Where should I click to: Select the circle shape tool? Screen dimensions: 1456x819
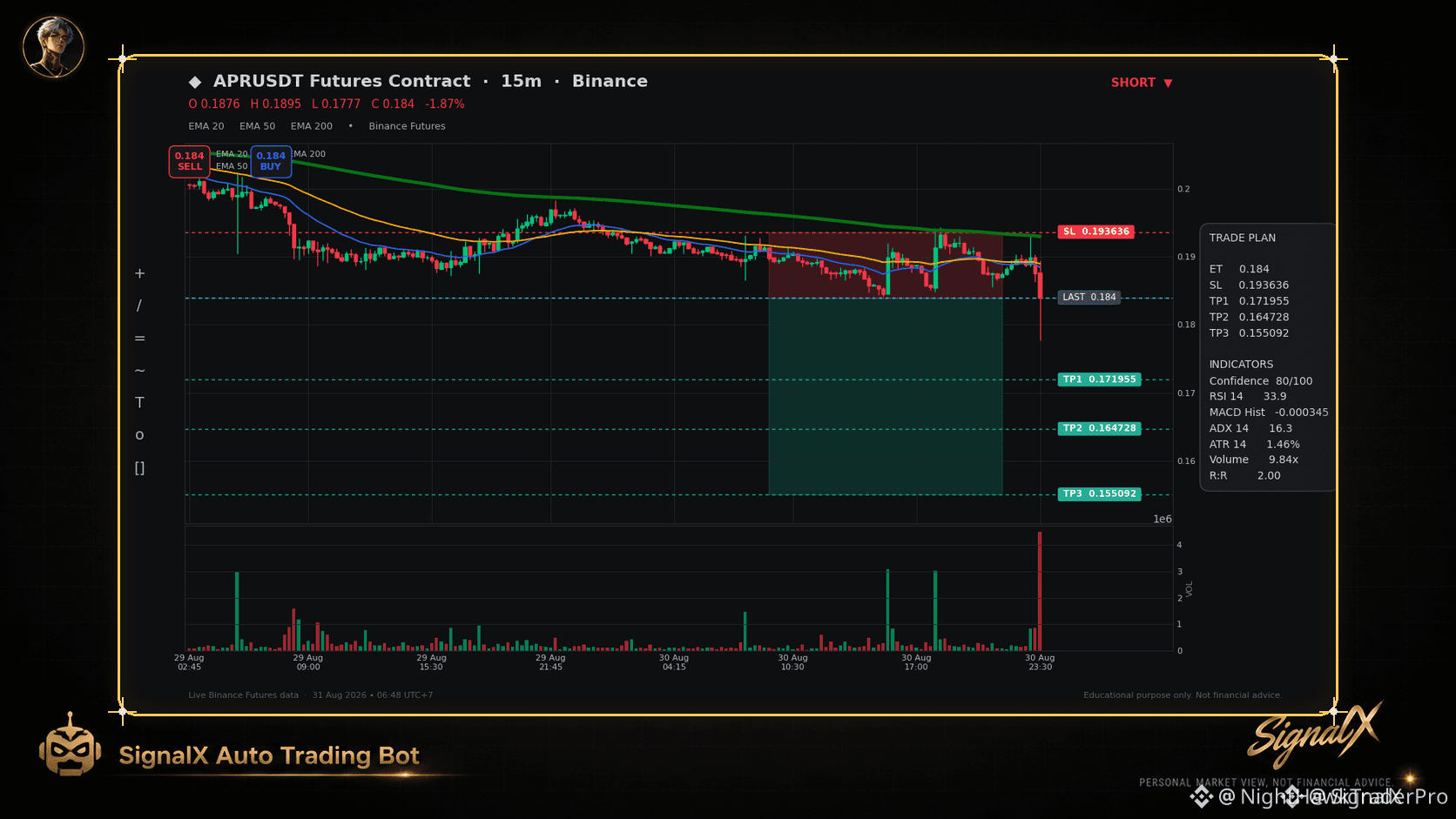point(139,435)
